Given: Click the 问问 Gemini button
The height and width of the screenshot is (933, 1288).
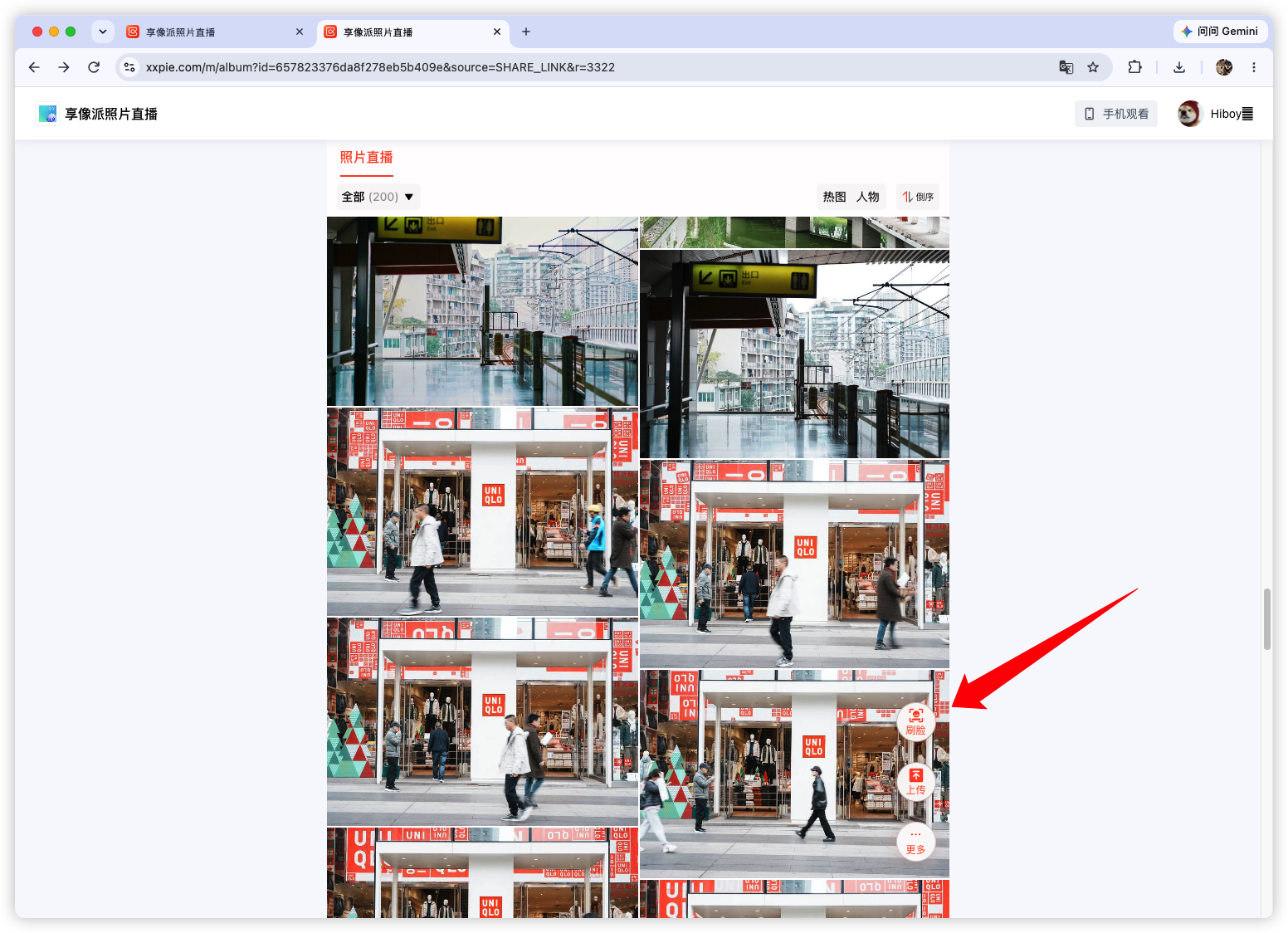Looking at the screenshot, I should tap(1220, 32).
